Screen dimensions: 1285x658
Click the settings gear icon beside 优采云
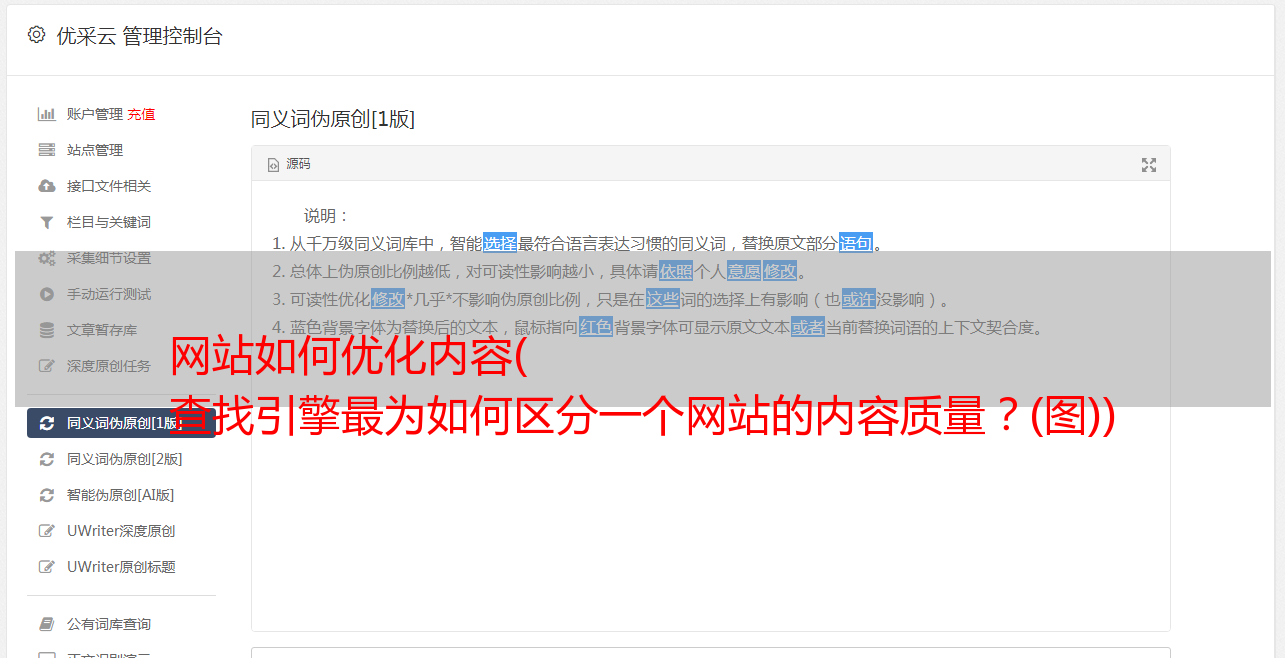click(x=37, y=35)
